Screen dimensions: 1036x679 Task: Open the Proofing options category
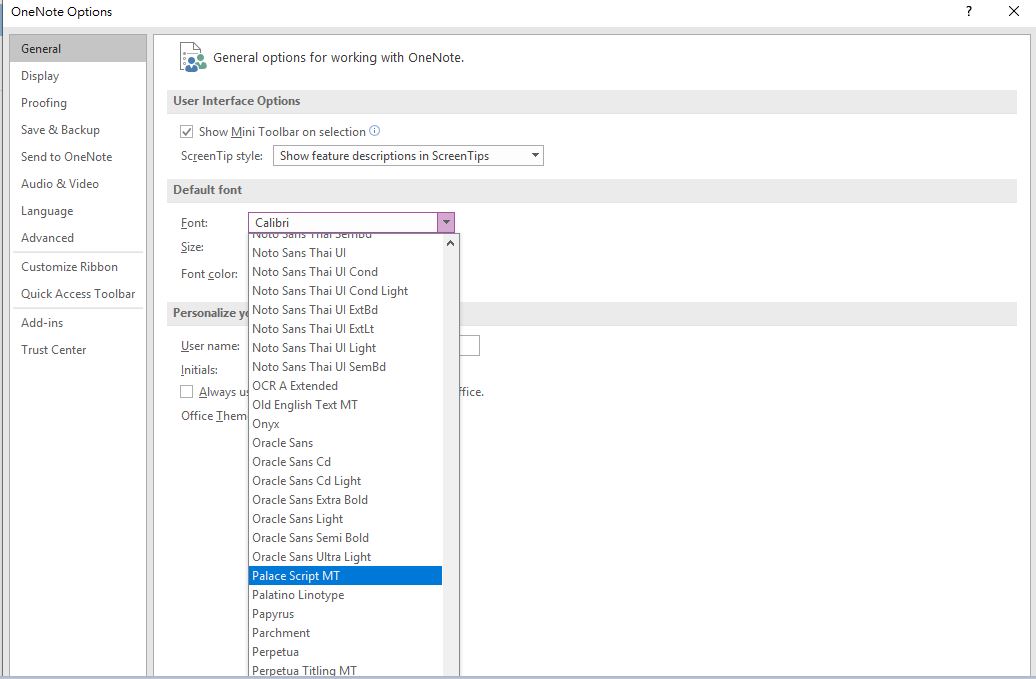pos(78,103)
